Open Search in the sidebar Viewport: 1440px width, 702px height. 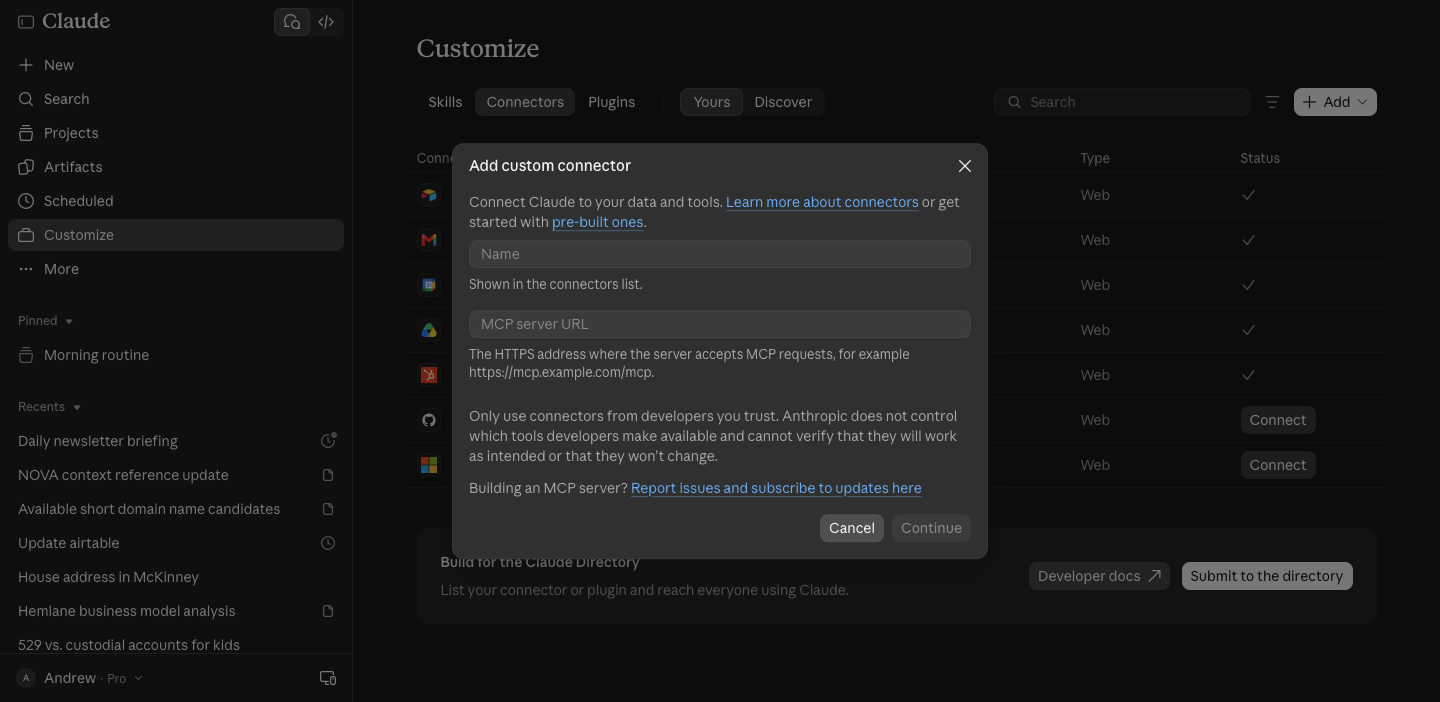[176, 99]
